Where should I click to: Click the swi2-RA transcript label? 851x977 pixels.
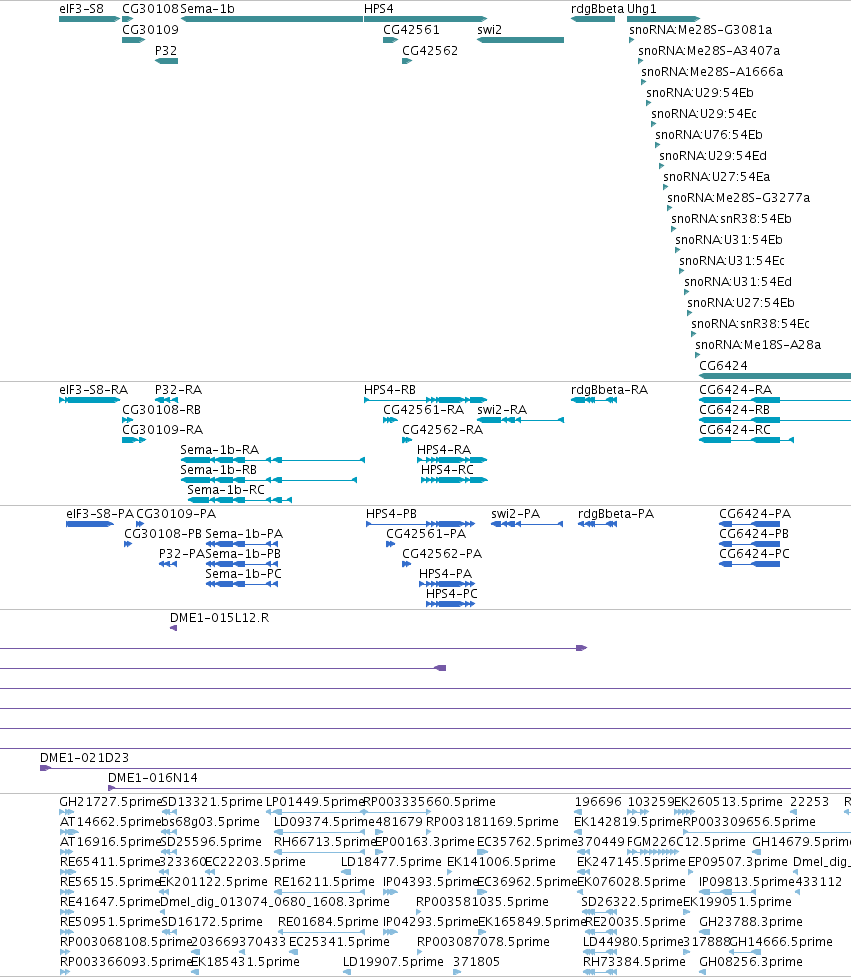click(x=502, y=410)
